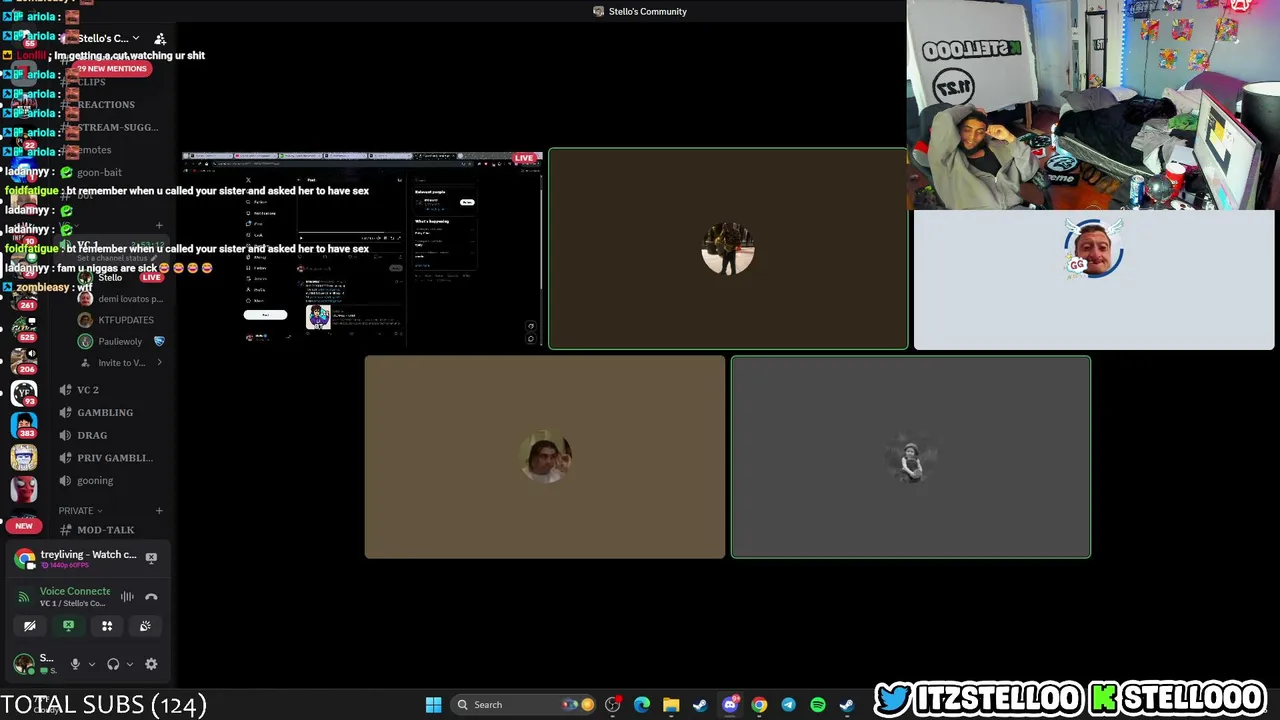This screenshot has width=1280, height=720.
Task: Open soundboard button in voice panel
Action: point(145,626)
